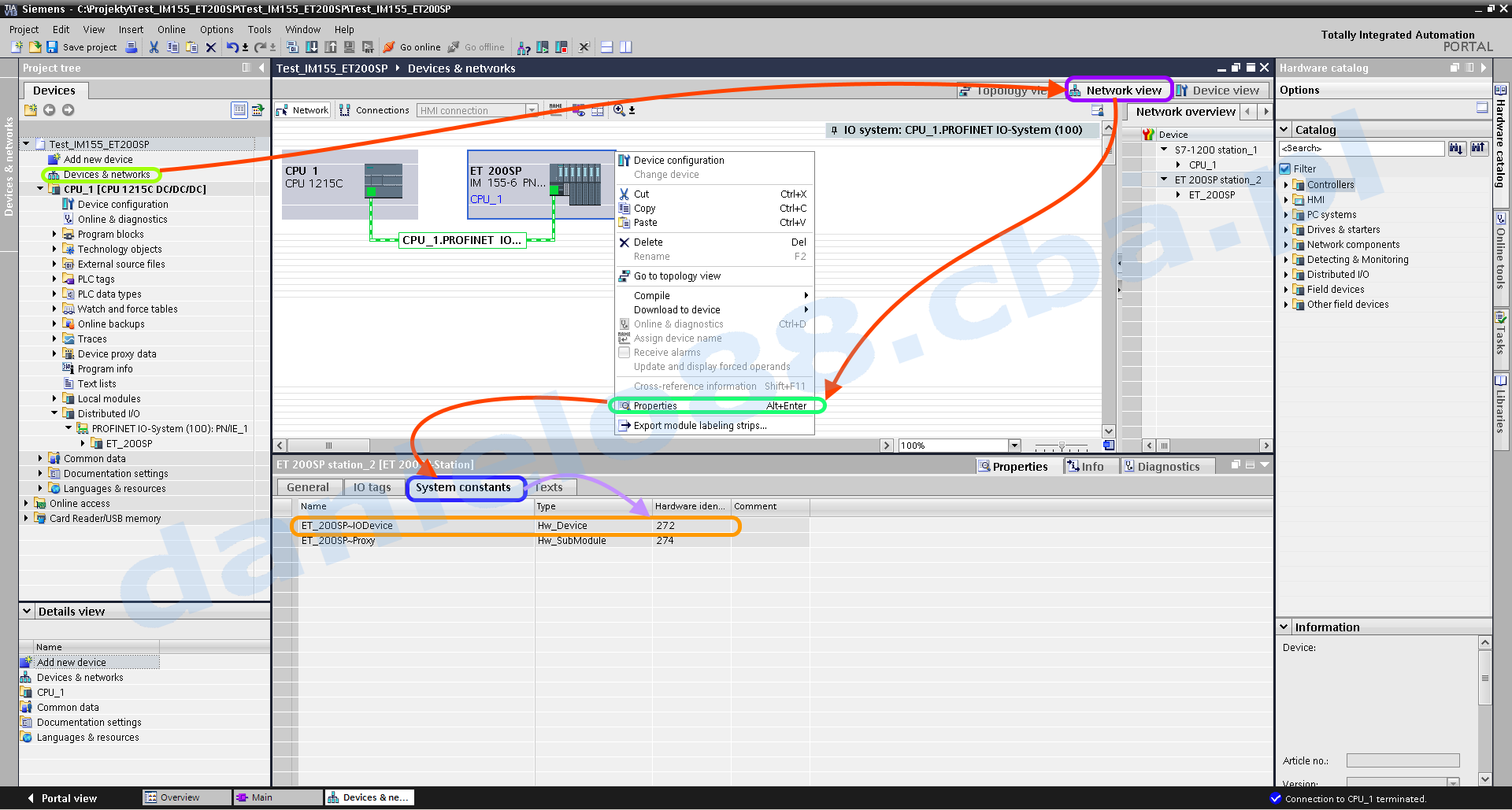The image size is (1512, 810).
Task: Expand the PLC tags tree node
Action: click(54, 279)
